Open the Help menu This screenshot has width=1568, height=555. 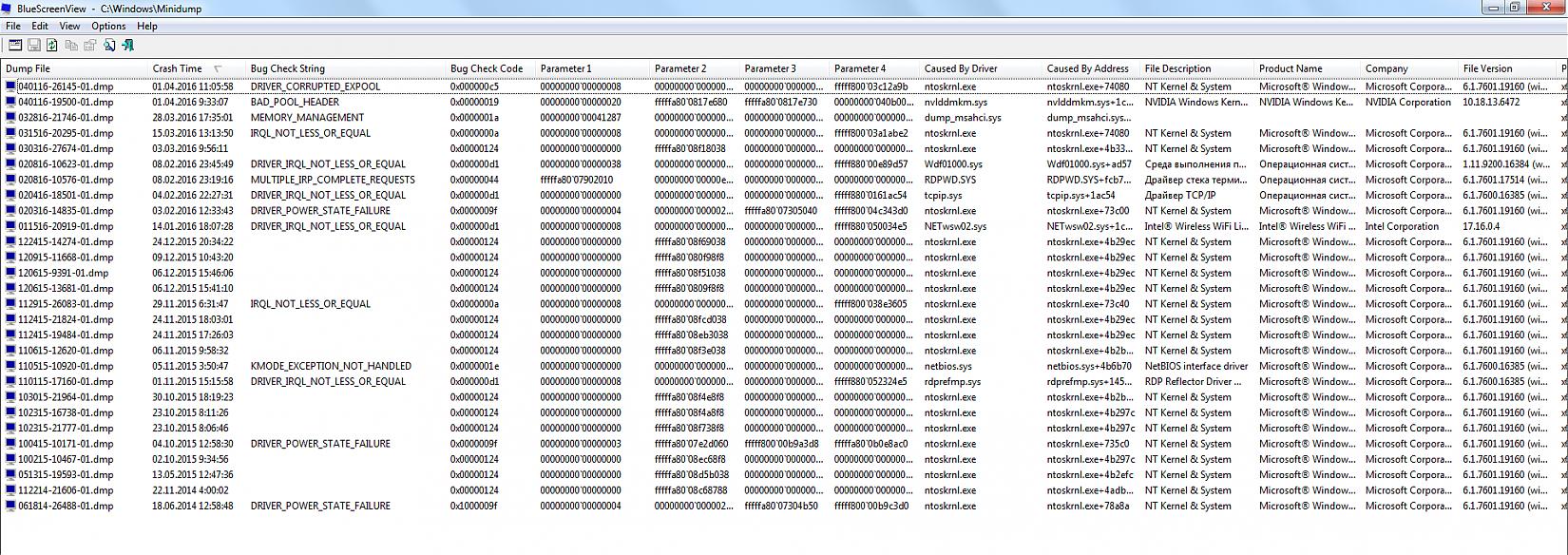coord(147,26)
